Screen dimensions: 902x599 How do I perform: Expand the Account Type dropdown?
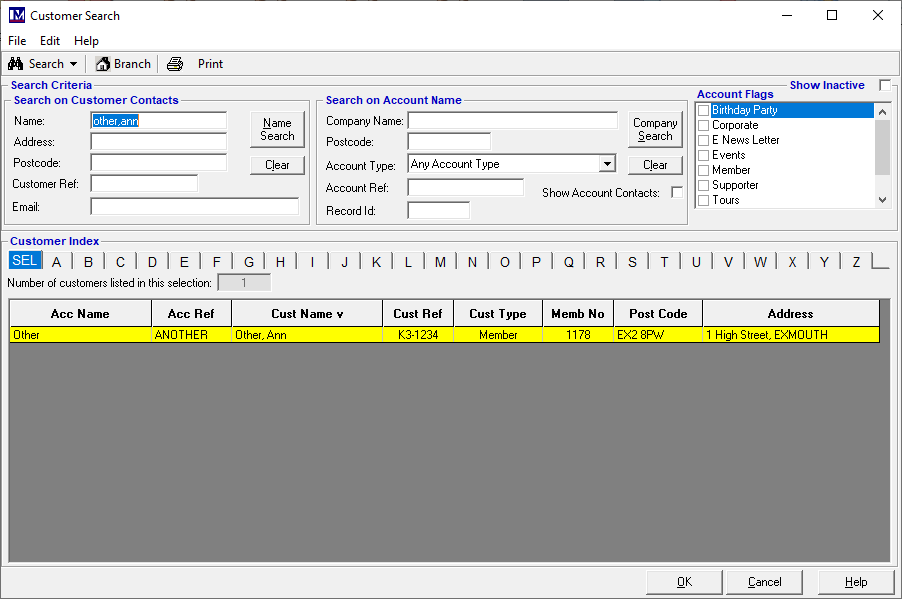tap(607, 164)
